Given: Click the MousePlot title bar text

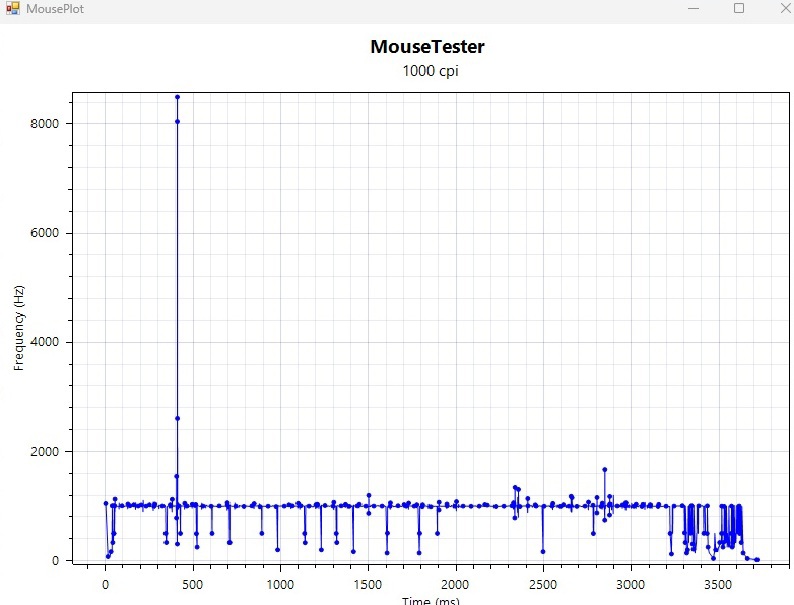Looking at the screenshot, I should point(55,9).
